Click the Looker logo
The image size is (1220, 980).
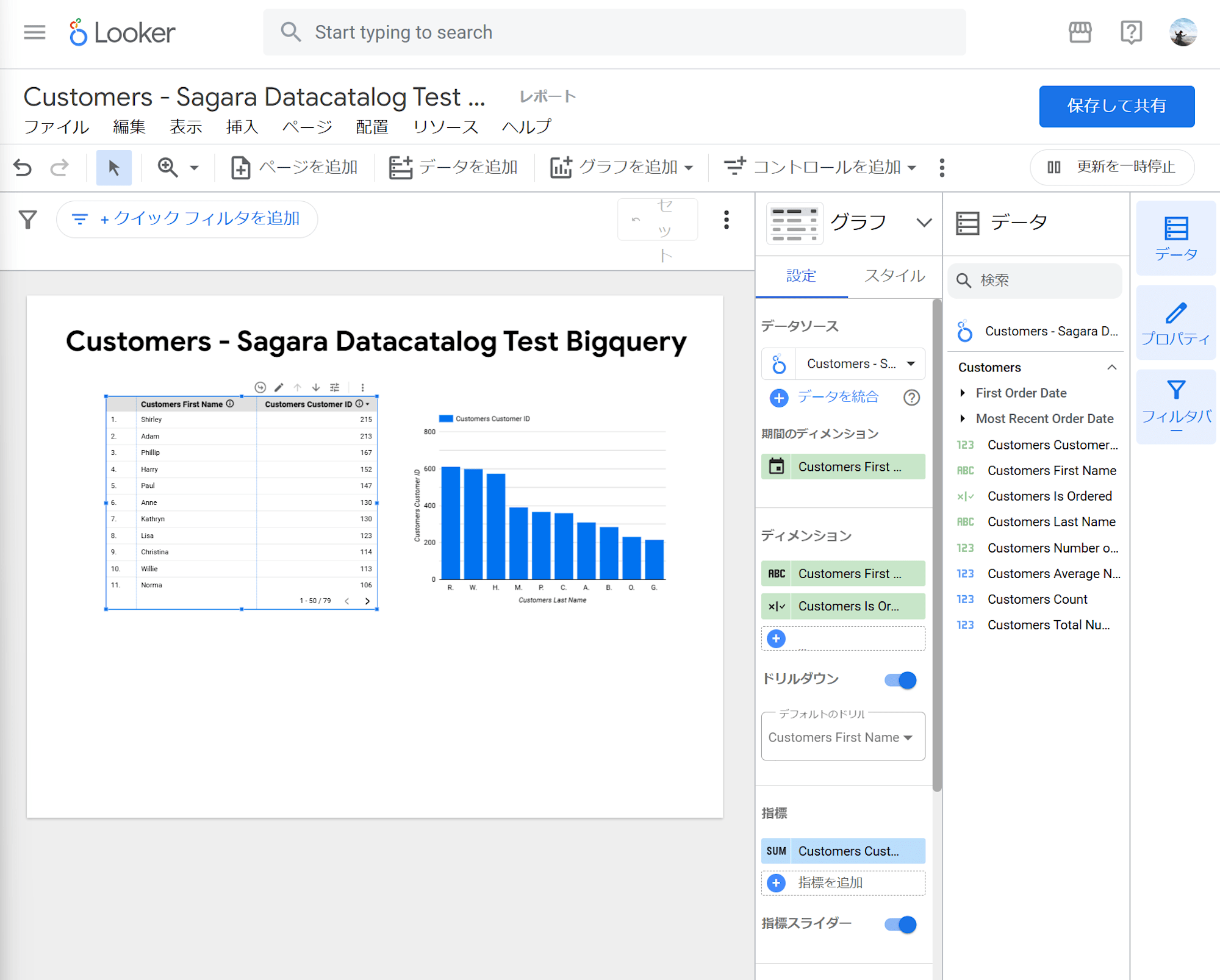[x=122, y=32]
